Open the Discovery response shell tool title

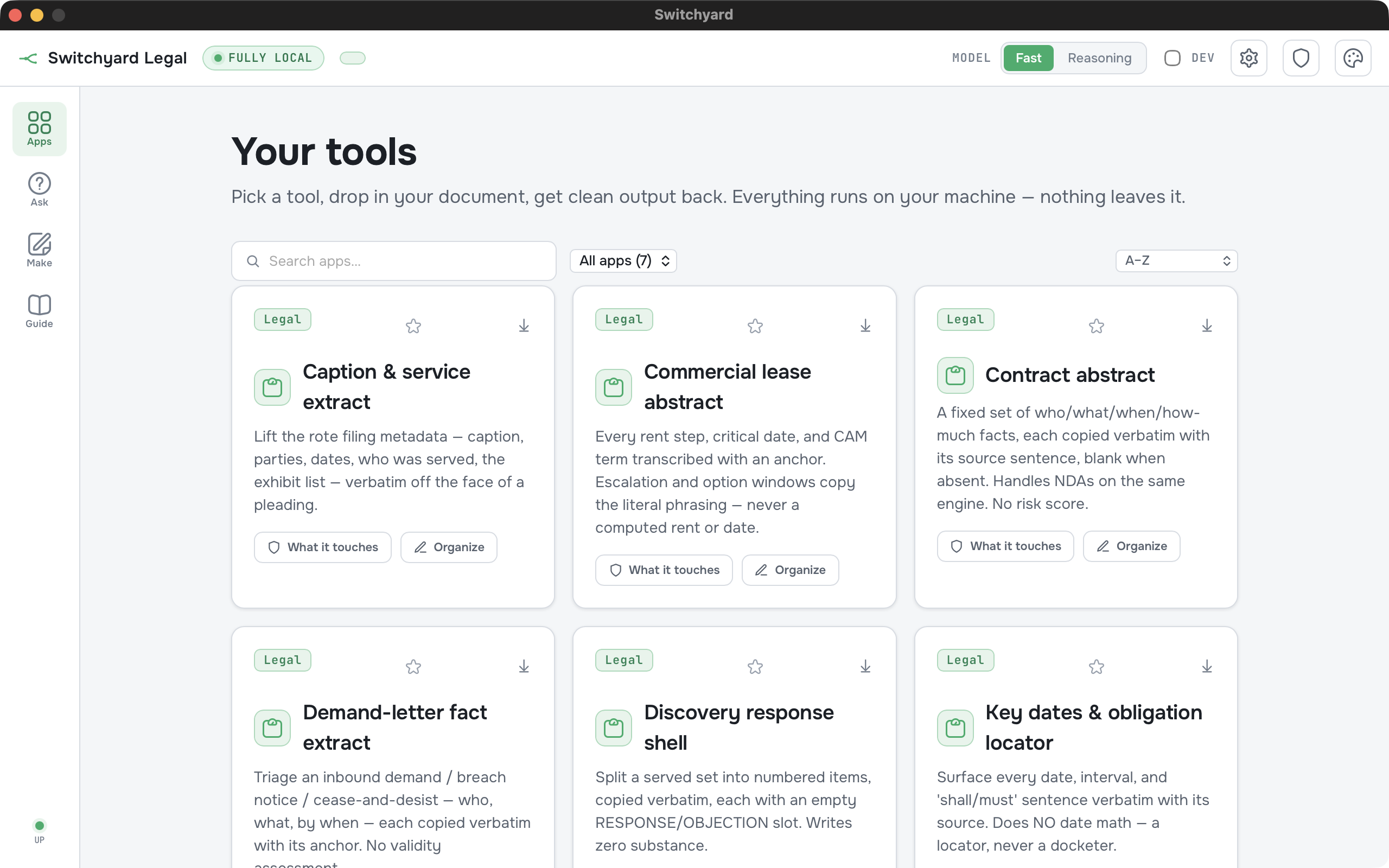pyautogui.click(x=738, y=727)
